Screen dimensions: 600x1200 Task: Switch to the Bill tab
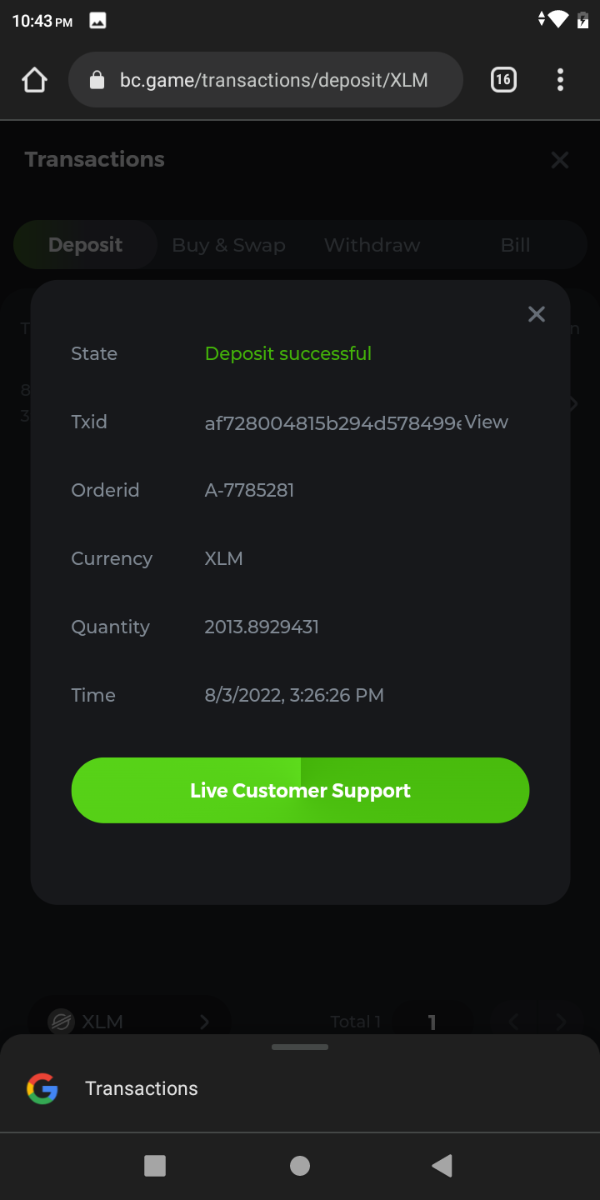point(515,245)
